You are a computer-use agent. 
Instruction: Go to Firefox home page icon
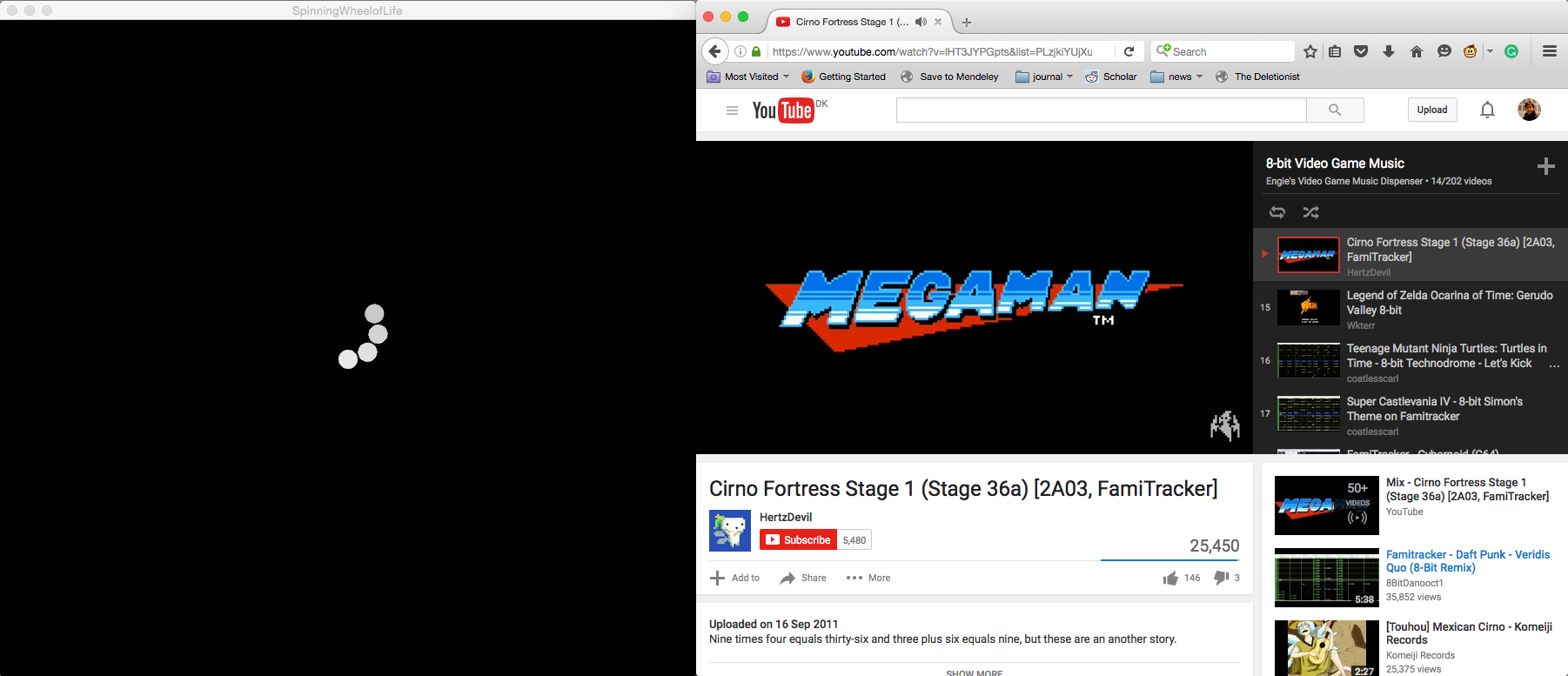pos(1417,51)
